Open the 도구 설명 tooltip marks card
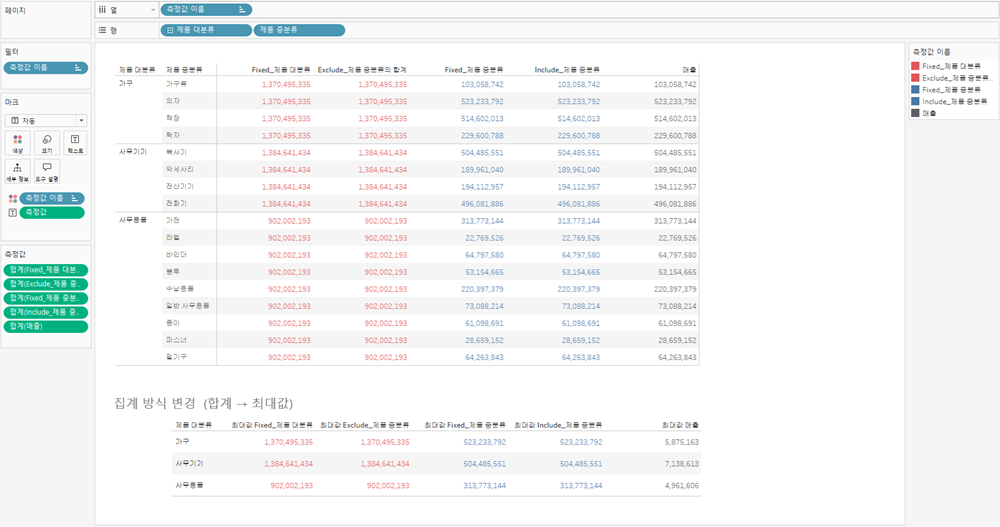Viewport: 1000px width, 527px height. click(x=47, y=172)
